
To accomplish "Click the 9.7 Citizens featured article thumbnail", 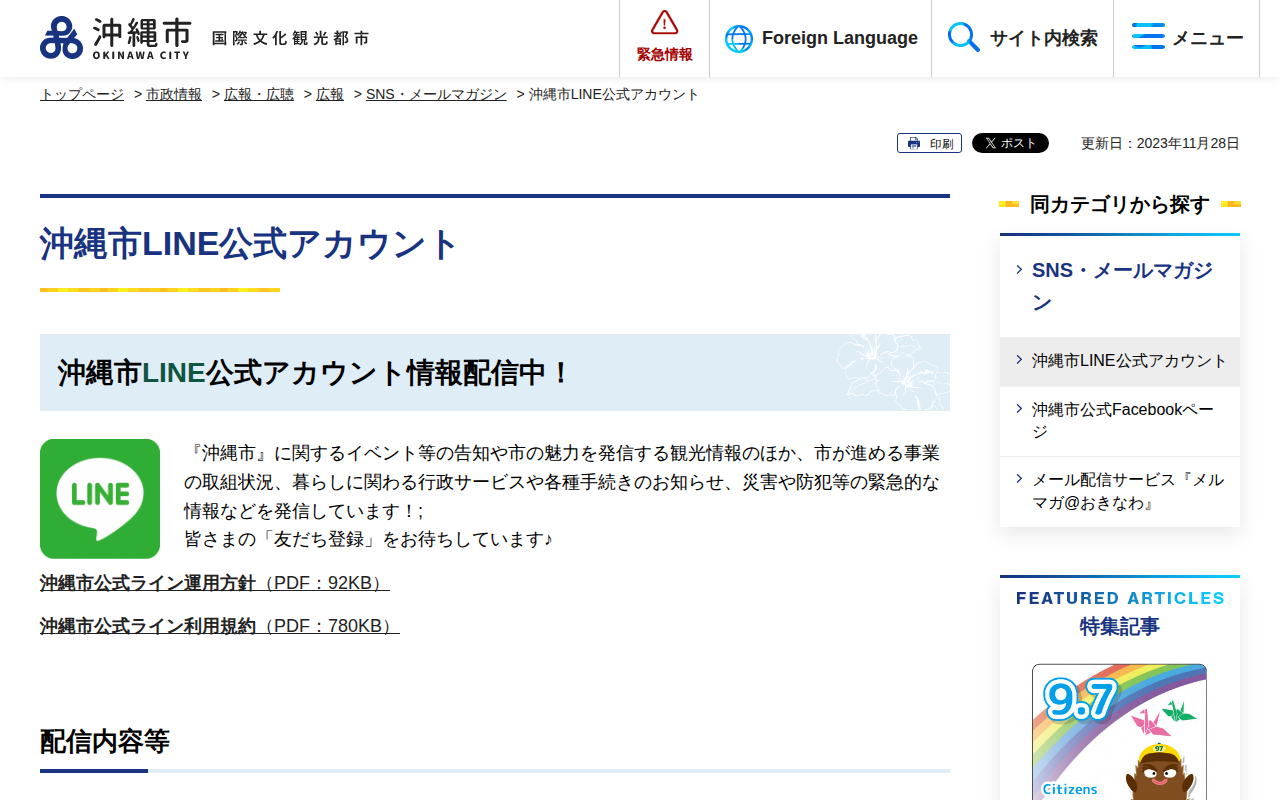I will click(x=1119, y=732).
